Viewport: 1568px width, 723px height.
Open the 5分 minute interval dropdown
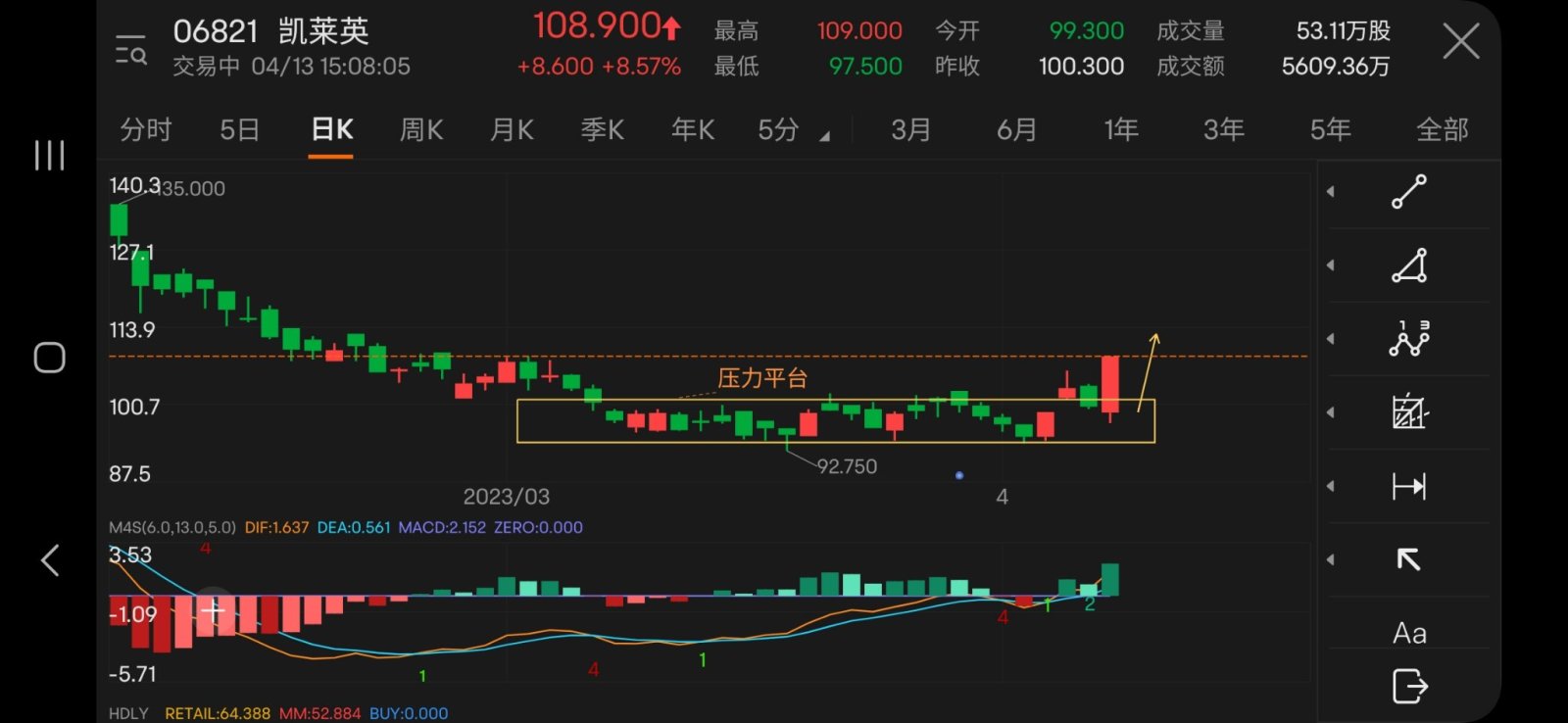pyautogui.click(x=793, y=129)
